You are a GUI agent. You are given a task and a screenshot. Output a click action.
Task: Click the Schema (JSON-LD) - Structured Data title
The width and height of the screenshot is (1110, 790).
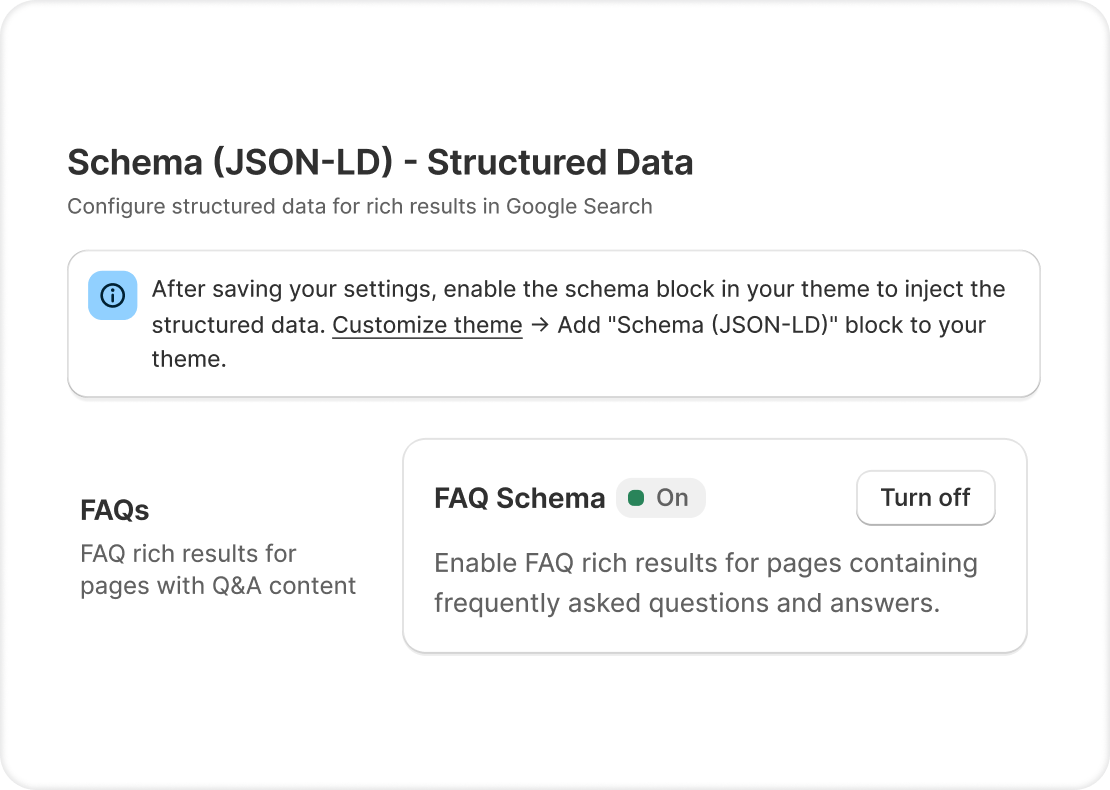pos(380,163)
